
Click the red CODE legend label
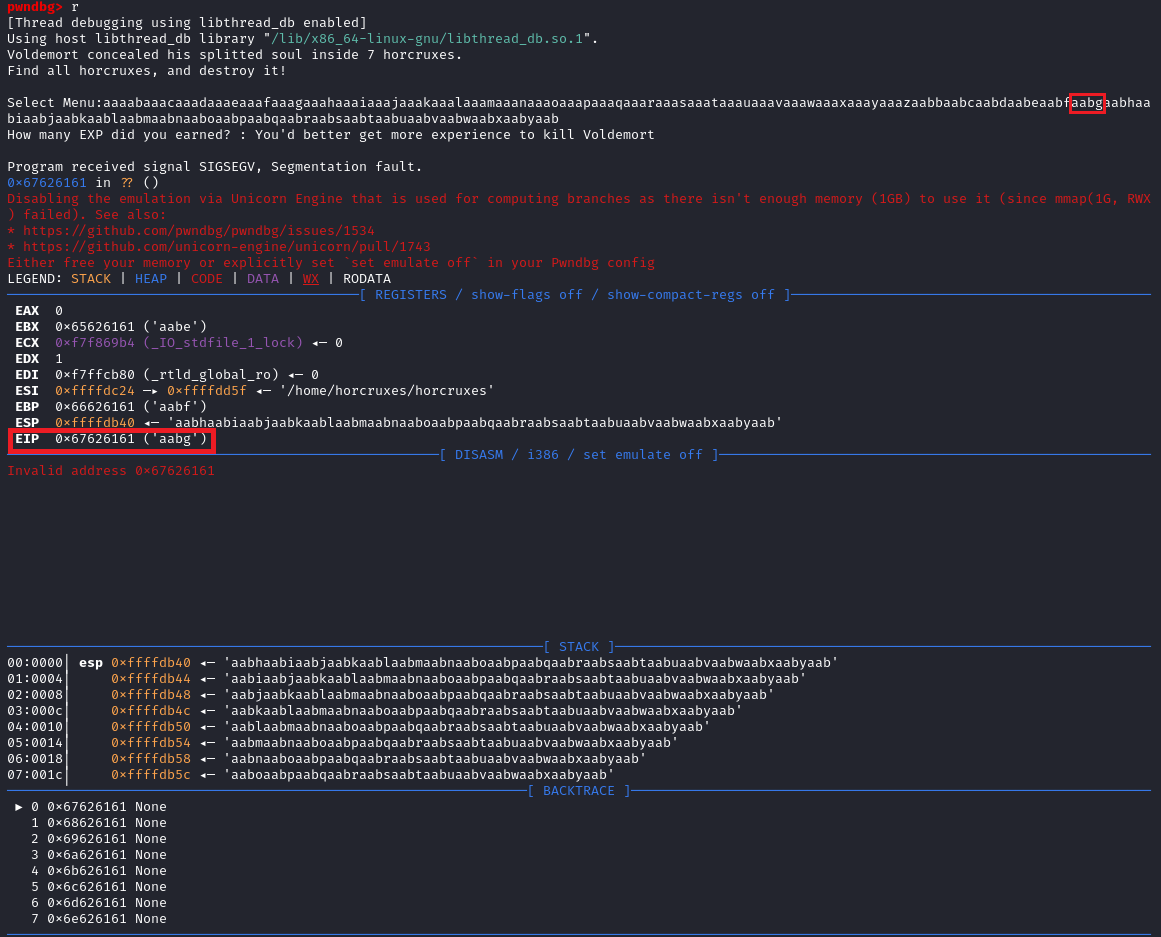tap(207, 279)
